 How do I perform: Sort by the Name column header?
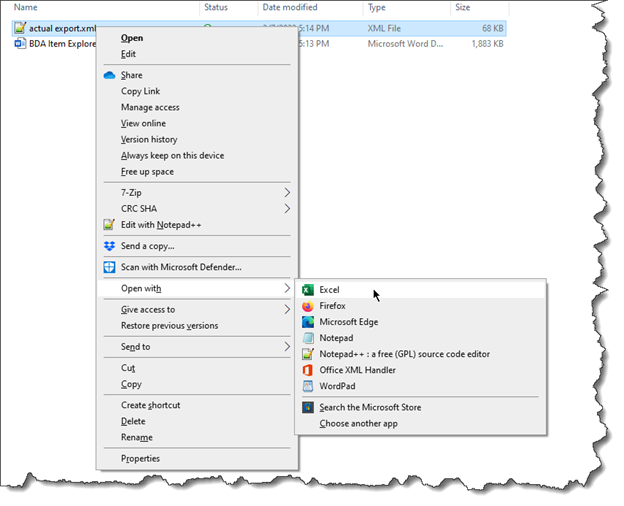(25, 7)
